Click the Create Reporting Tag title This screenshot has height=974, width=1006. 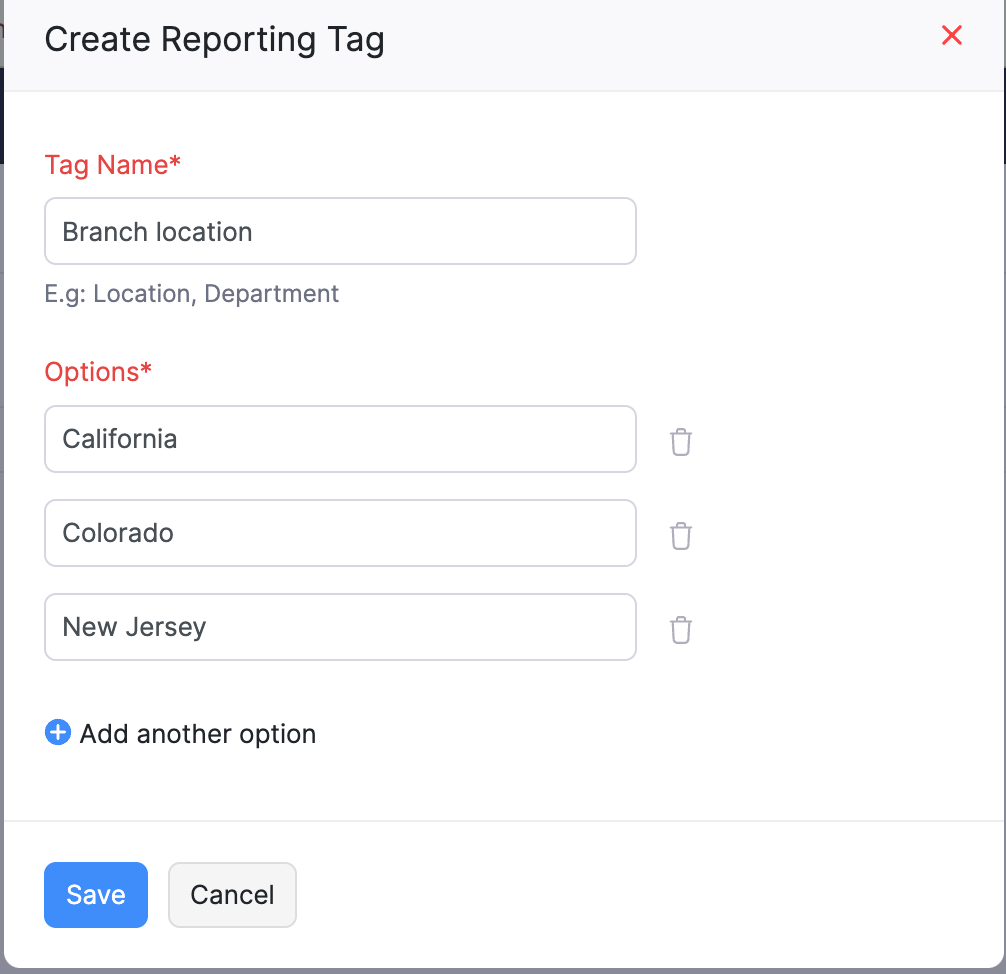click(x=214, y=39)
